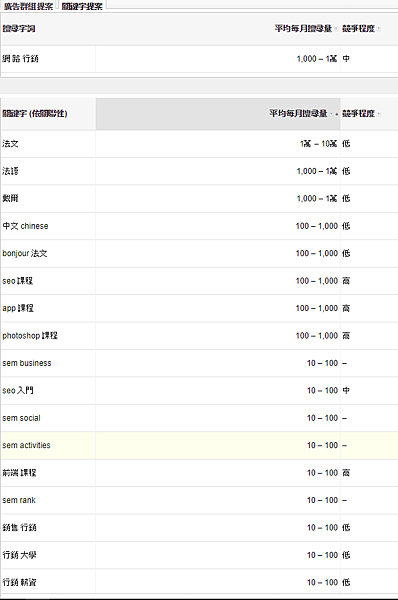Select the 關鍵字提案 tab
Screen dimensions: 398x600
[x=82, y=6]
